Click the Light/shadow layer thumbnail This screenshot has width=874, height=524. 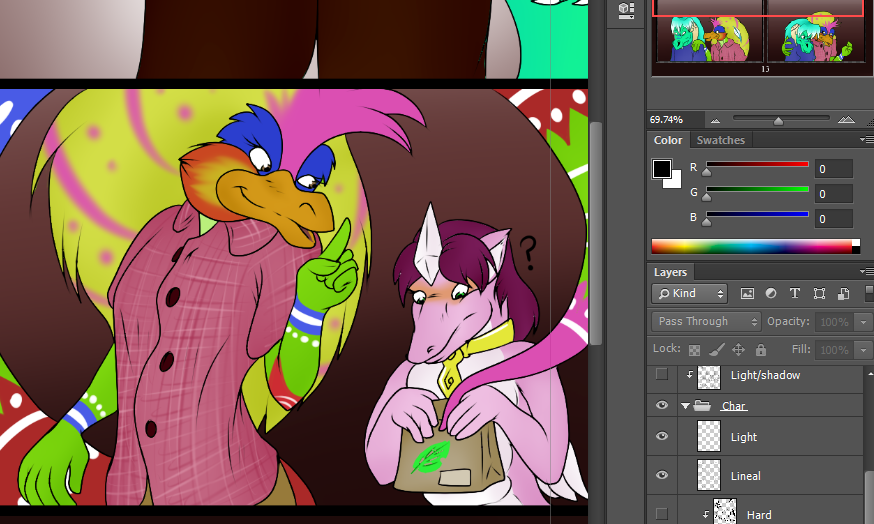coord(709,377)
